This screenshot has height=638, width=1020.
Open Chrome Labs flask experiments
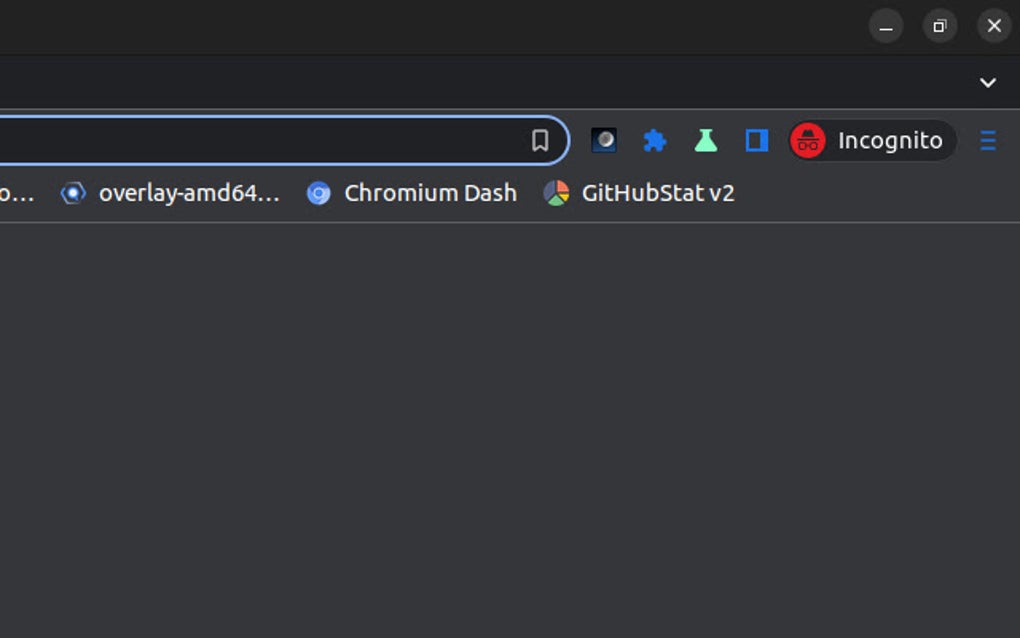[x=706, y=141]
